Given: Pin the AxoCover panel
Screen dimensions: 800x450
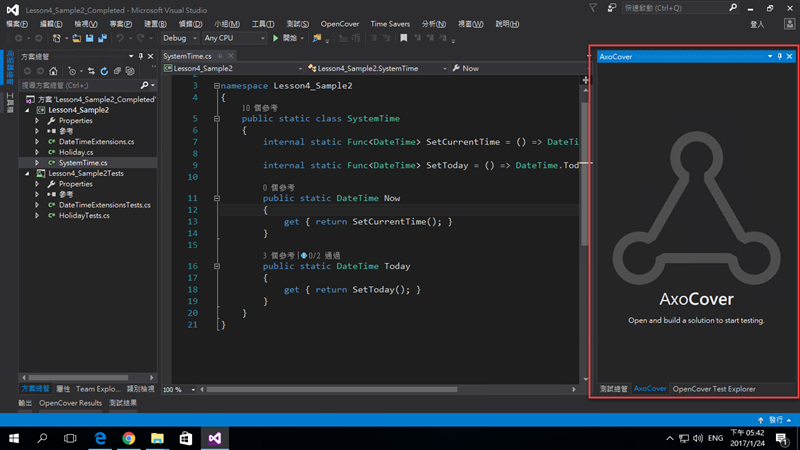Looking at the screenshot, I should 780,57.
